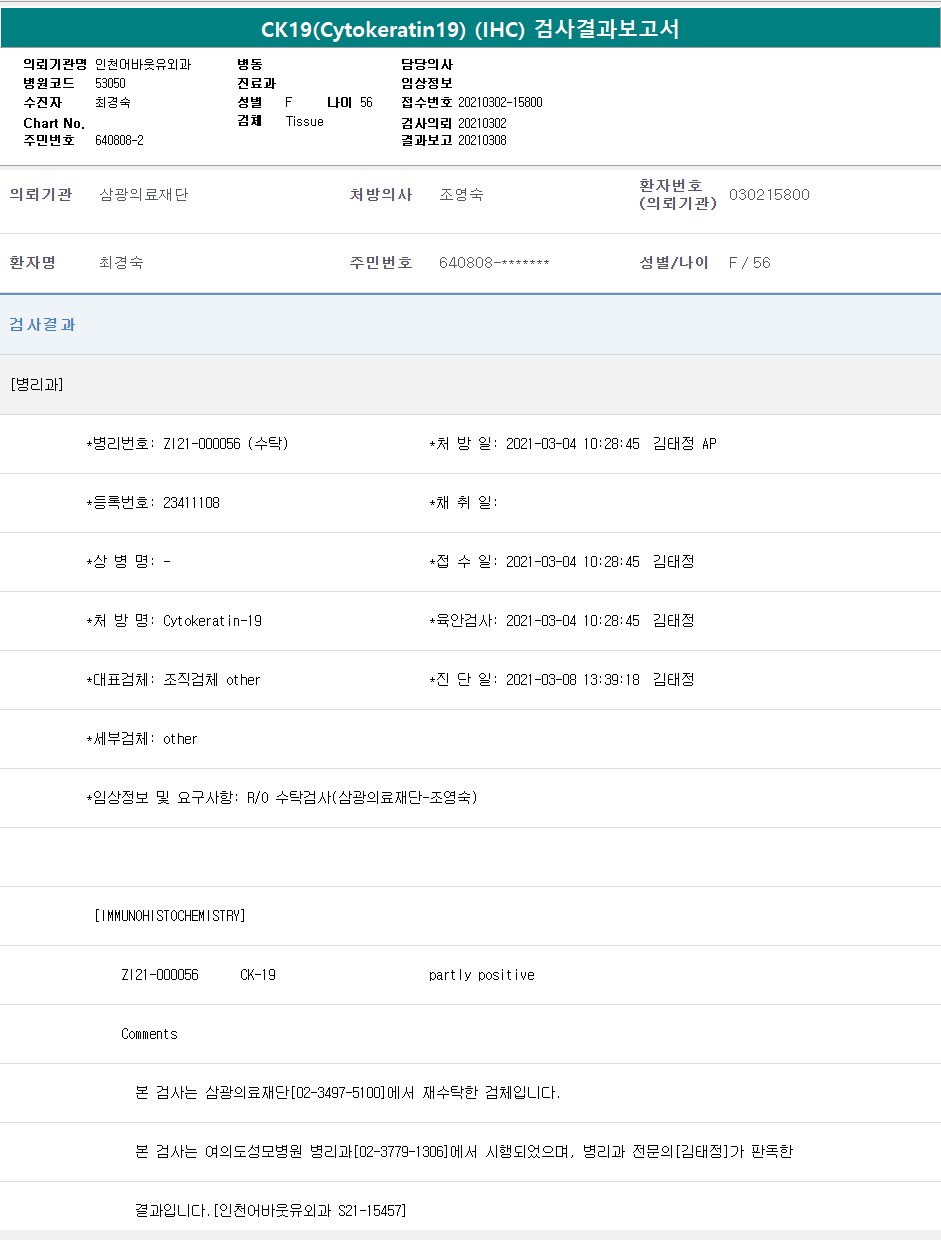Click the Comments label
The image size is (941, 1240).
point(149,1034)
